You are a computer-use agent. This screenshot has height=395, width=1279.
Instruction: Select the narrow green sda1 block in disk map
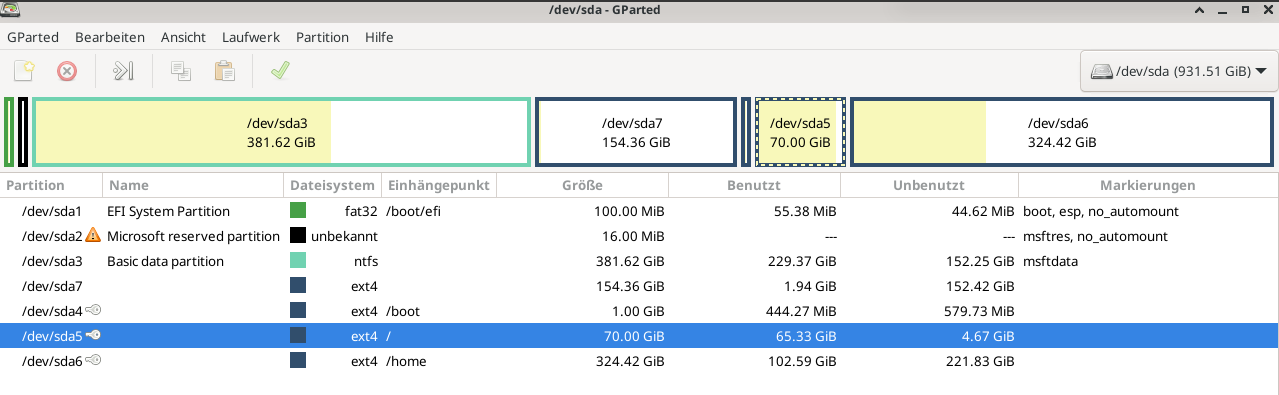tap(9, 132)
